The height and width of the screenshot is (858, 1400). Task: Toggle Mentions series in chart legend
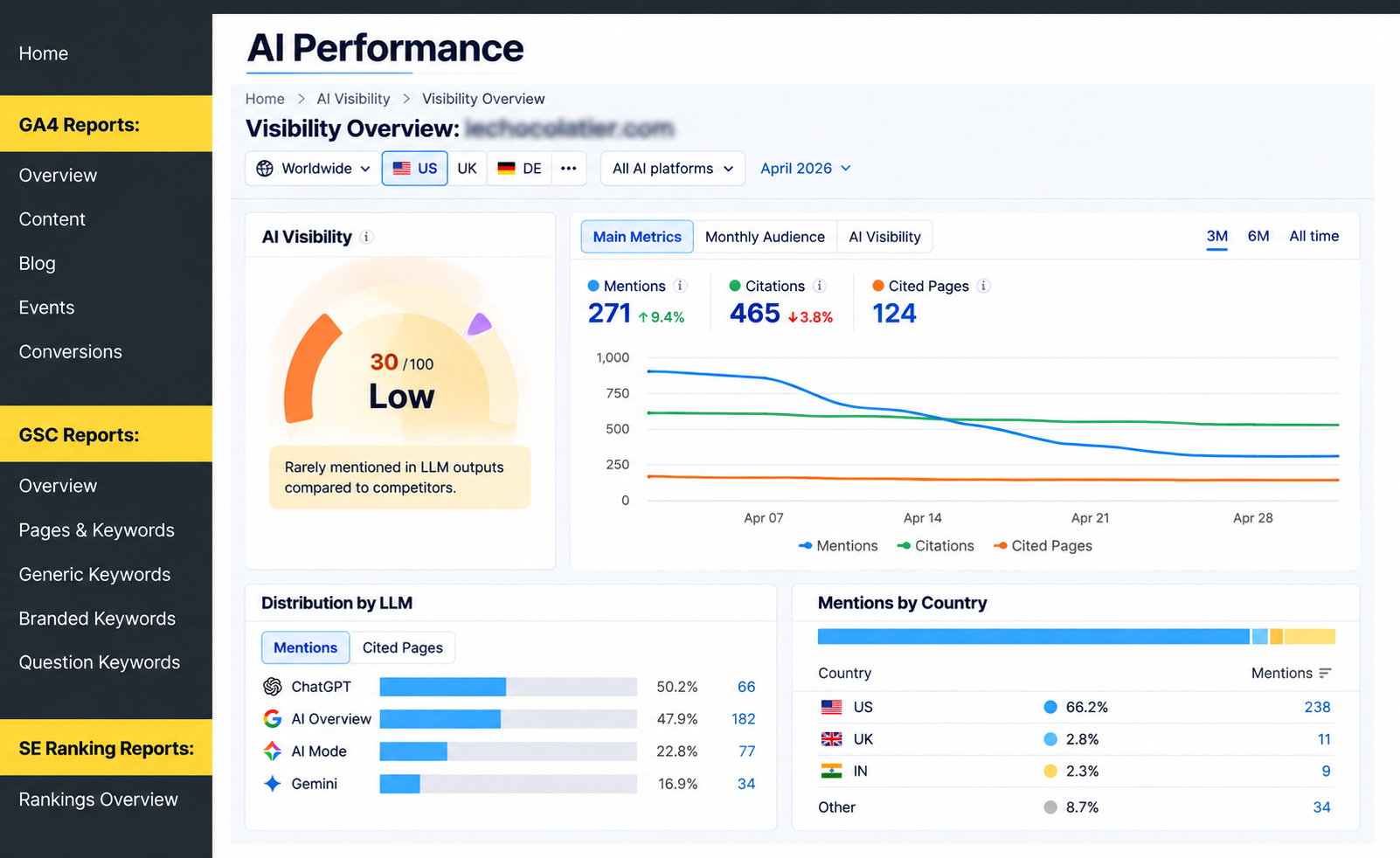point(838,546)
